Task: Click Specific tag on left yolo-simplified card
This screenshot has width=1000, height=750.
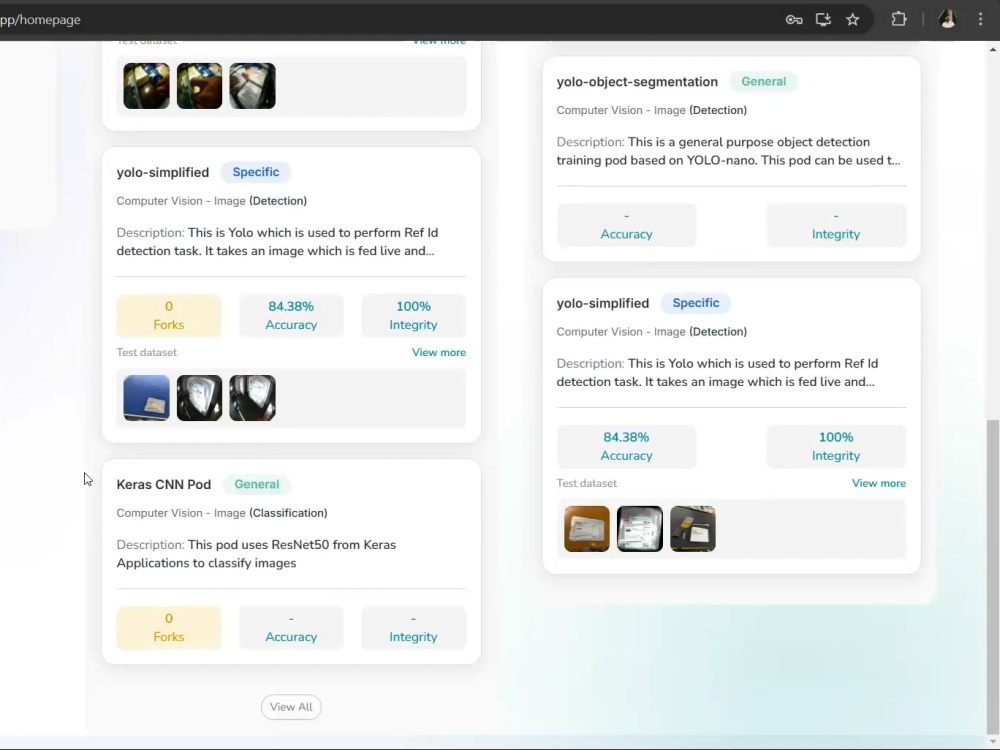Action: point(256,172)
